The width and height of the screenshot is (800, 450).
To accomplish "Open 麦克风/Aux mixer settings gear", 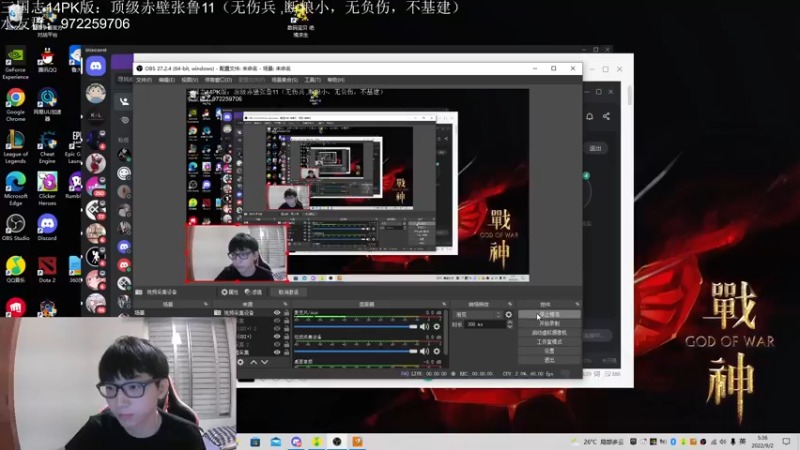I will [x=437, y=327].
